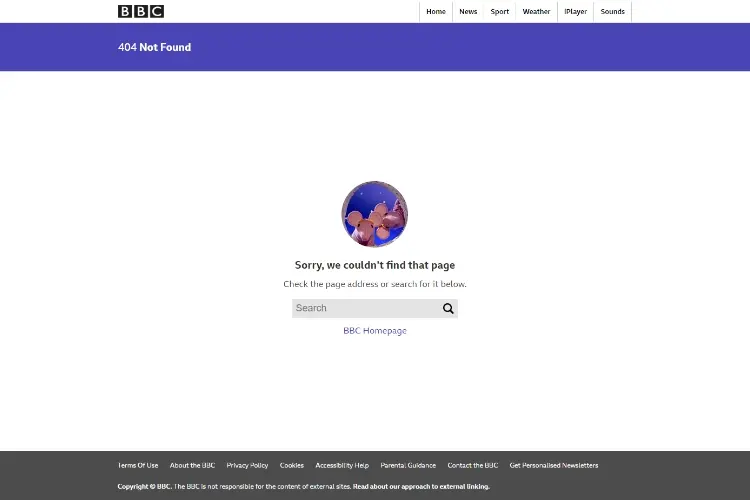Click the "Sorry, we couldn't find that page" text
The height and width of the screenshot is (500, 750).
375,265
